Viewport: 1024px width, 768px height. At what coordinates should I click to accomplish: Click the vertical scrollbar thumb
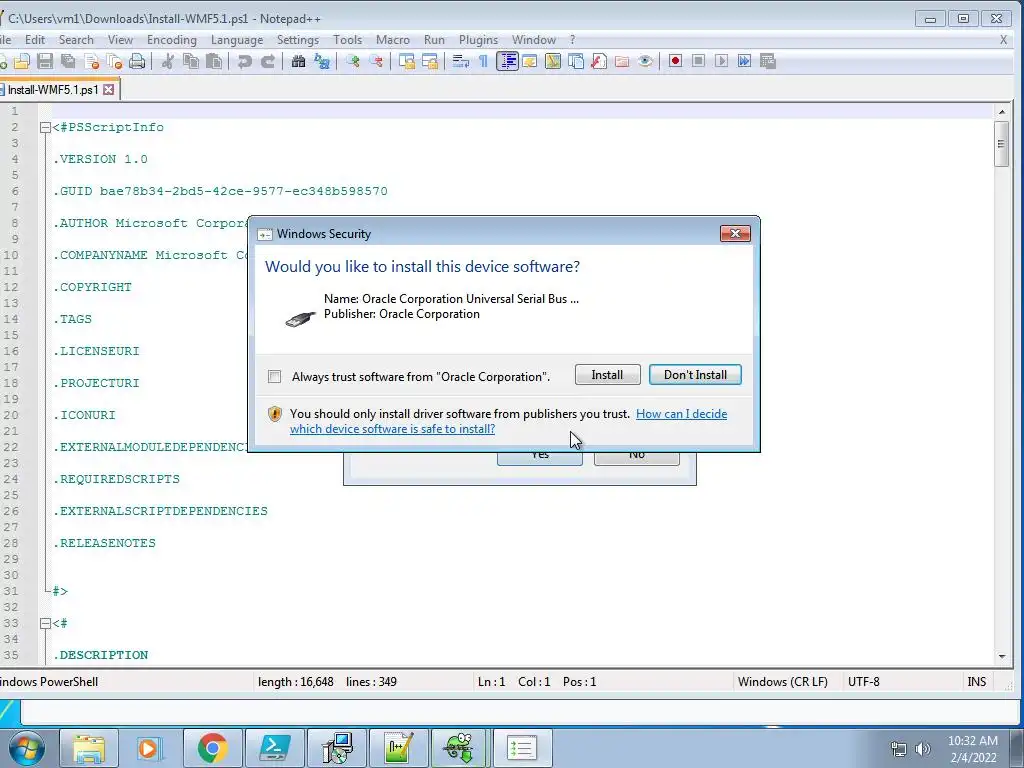point(1002,144)
